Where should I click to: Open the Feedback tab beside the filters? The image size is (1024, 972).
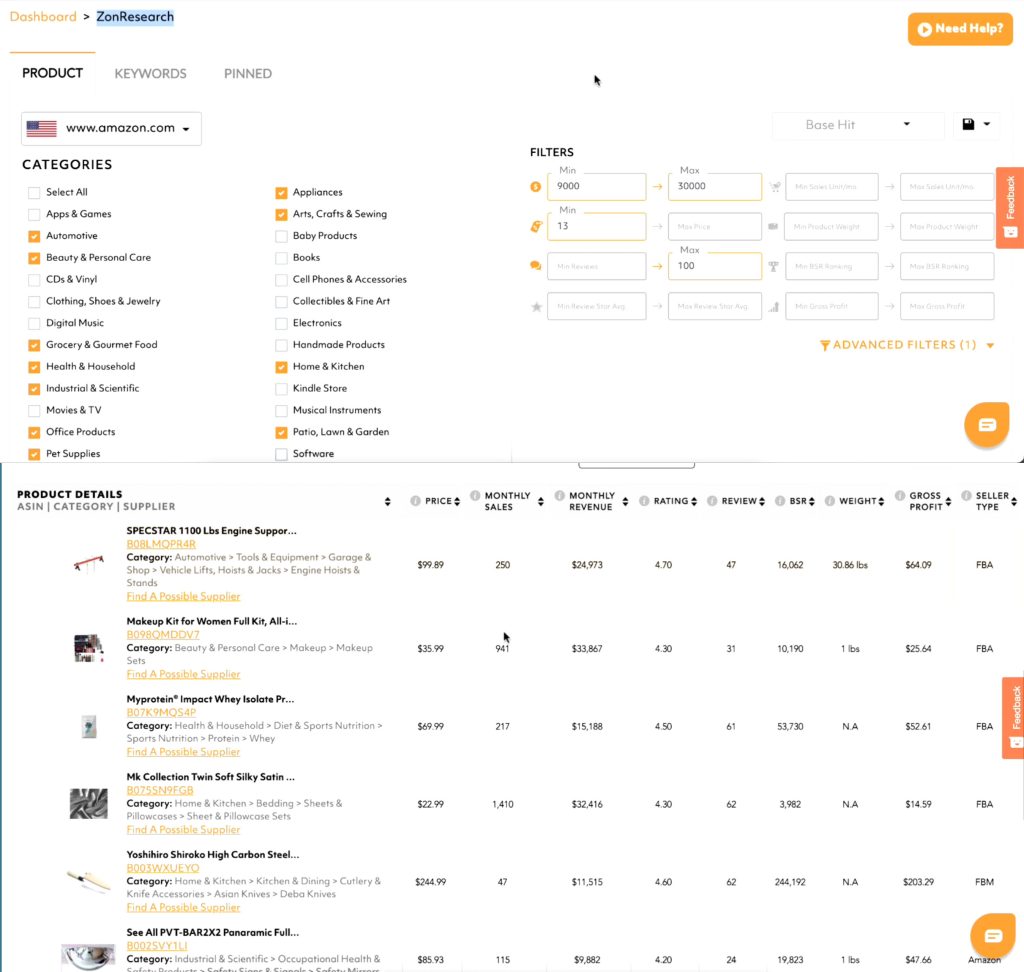1010,208
